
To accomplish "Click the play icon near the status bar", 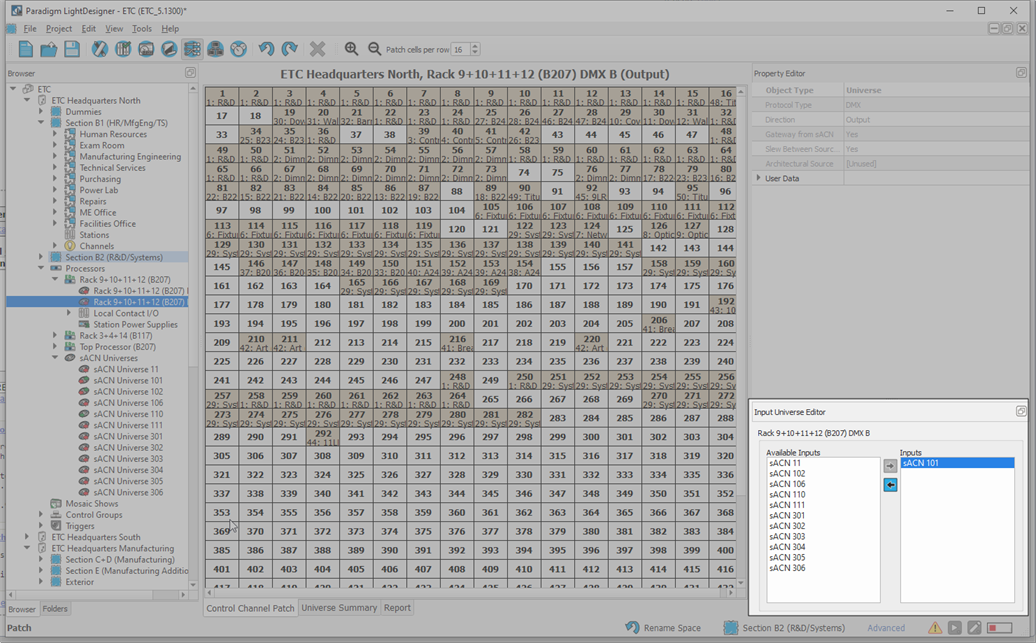I will 954,627.
